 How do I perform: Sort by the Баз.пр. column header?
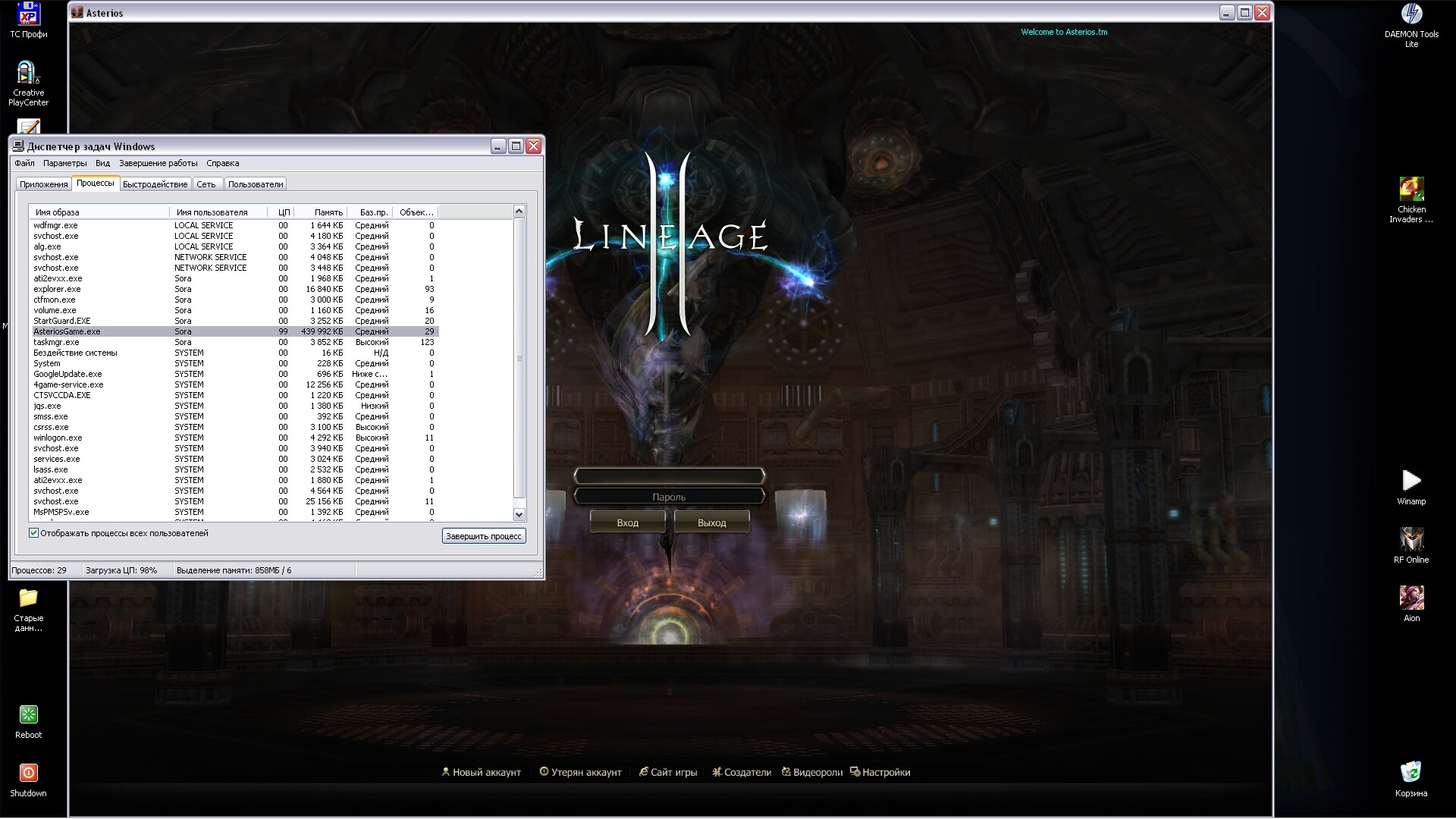(370, 212)
